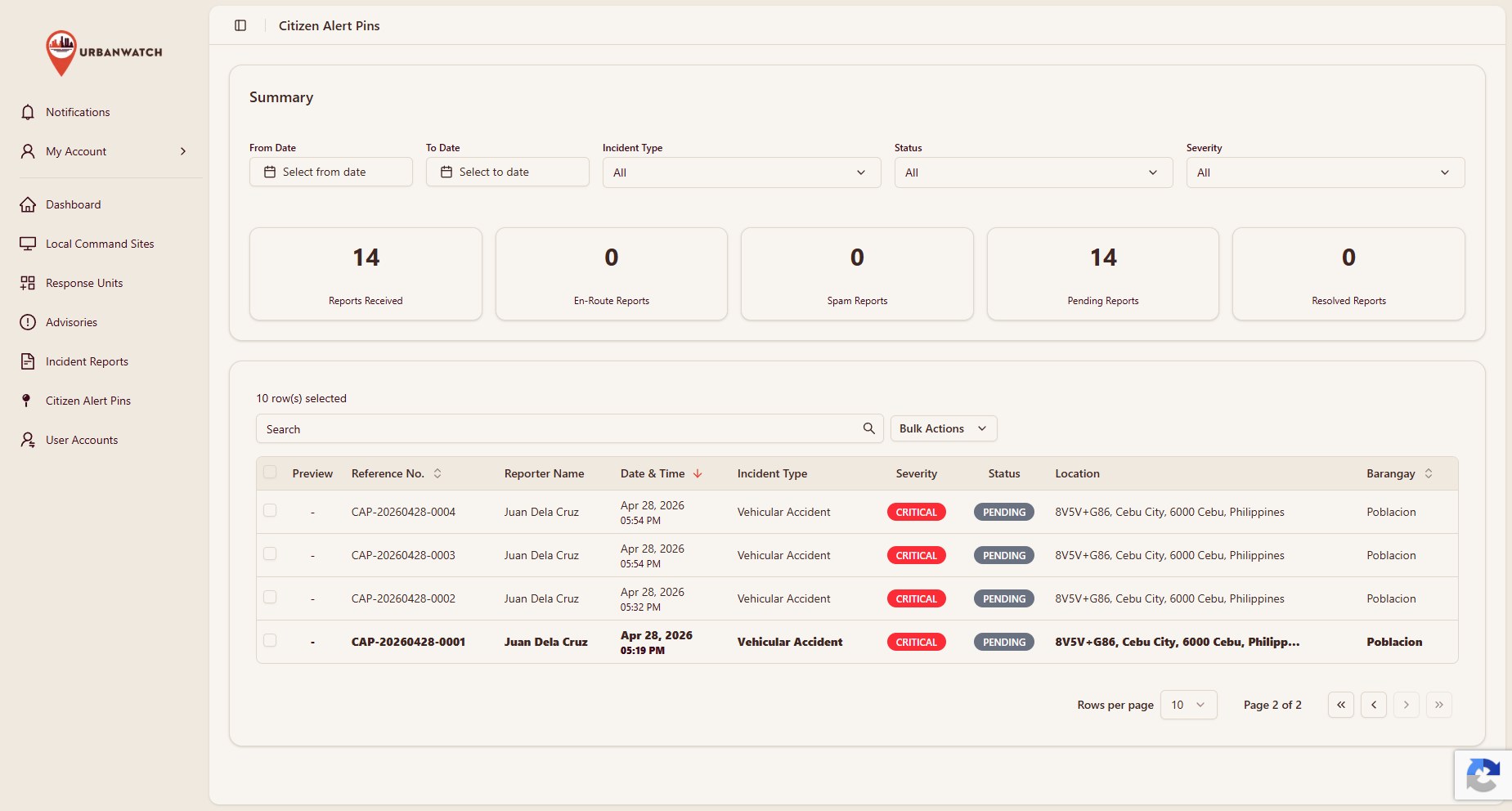Change rows per page dropdown
This screenshot has height=811, width=1512.
pos(1188,705)
